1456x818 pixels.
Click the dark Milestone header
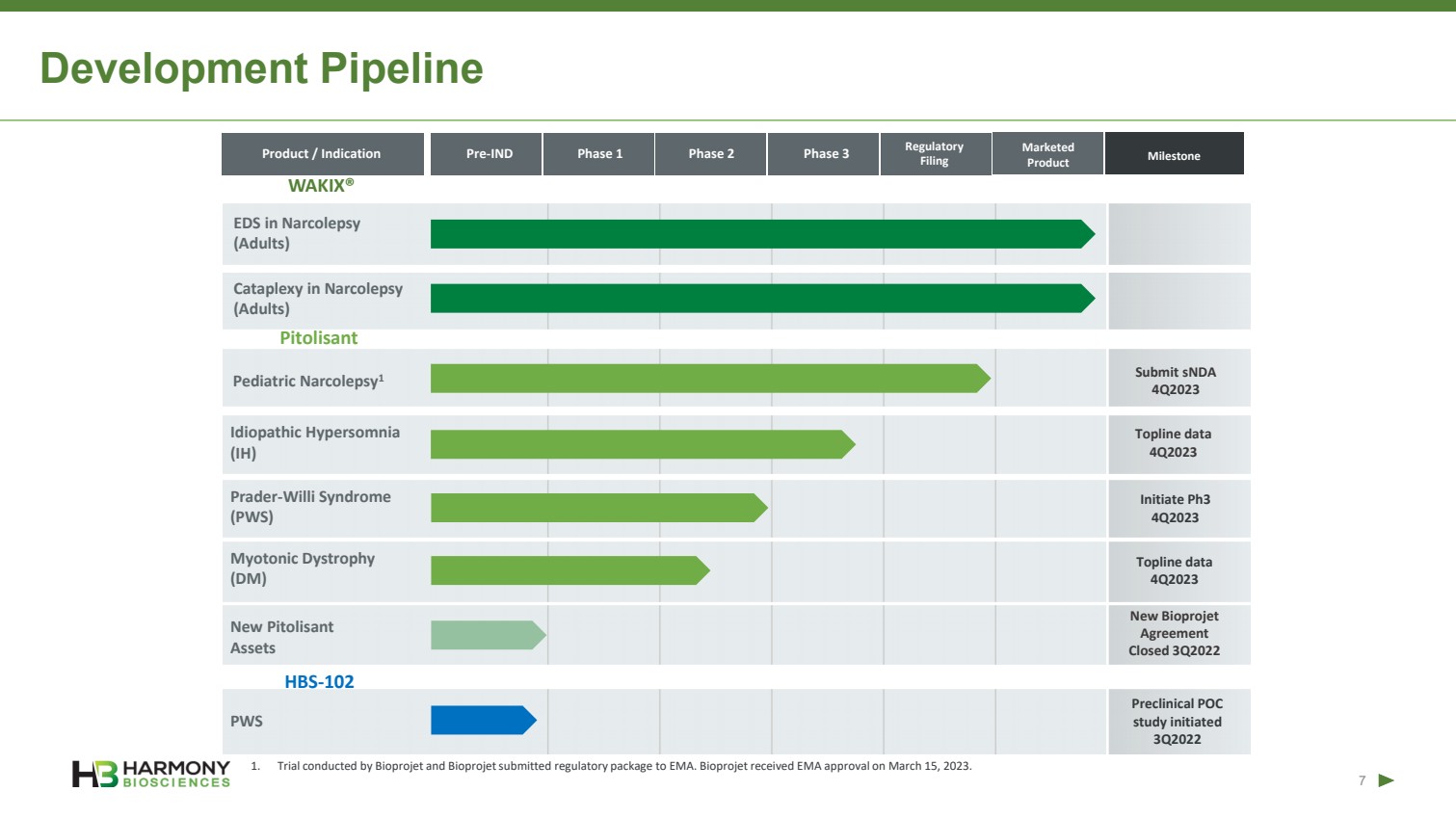point(1174,155)
